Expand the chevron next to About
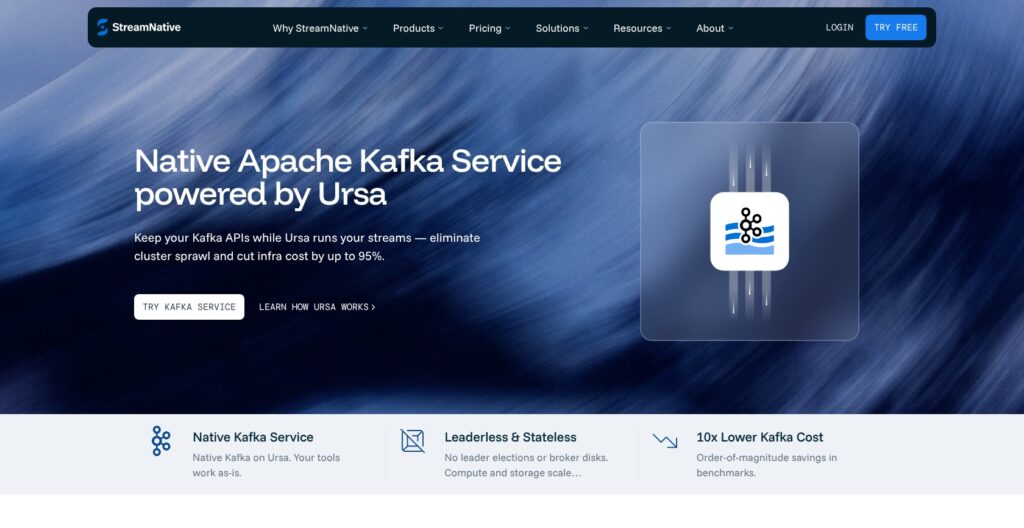Image resolution: width=1024 pixels, height=528 pixels. [x=731, y=28]
